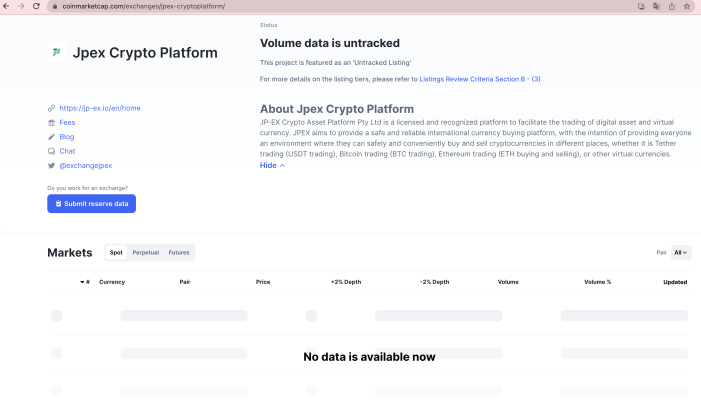Click the browser back arrow
This screenshot has height=405, width=701.
[7, 6]
